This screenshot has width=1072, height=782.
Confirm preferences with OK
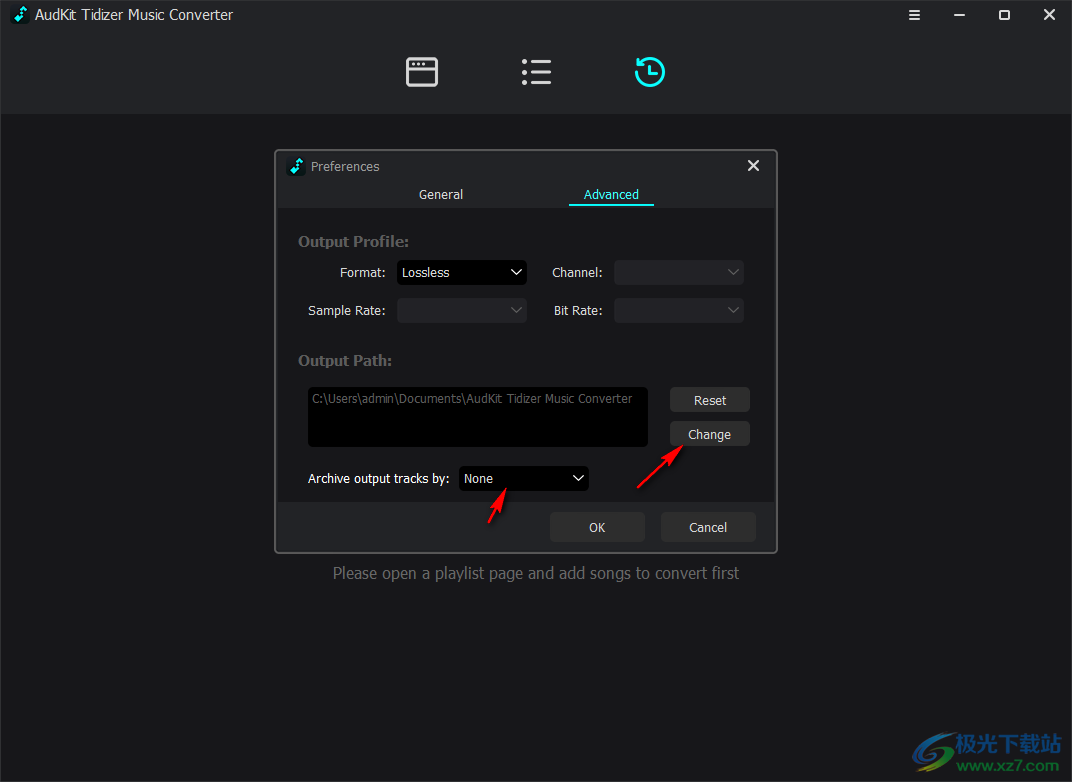tap(597, 527)
